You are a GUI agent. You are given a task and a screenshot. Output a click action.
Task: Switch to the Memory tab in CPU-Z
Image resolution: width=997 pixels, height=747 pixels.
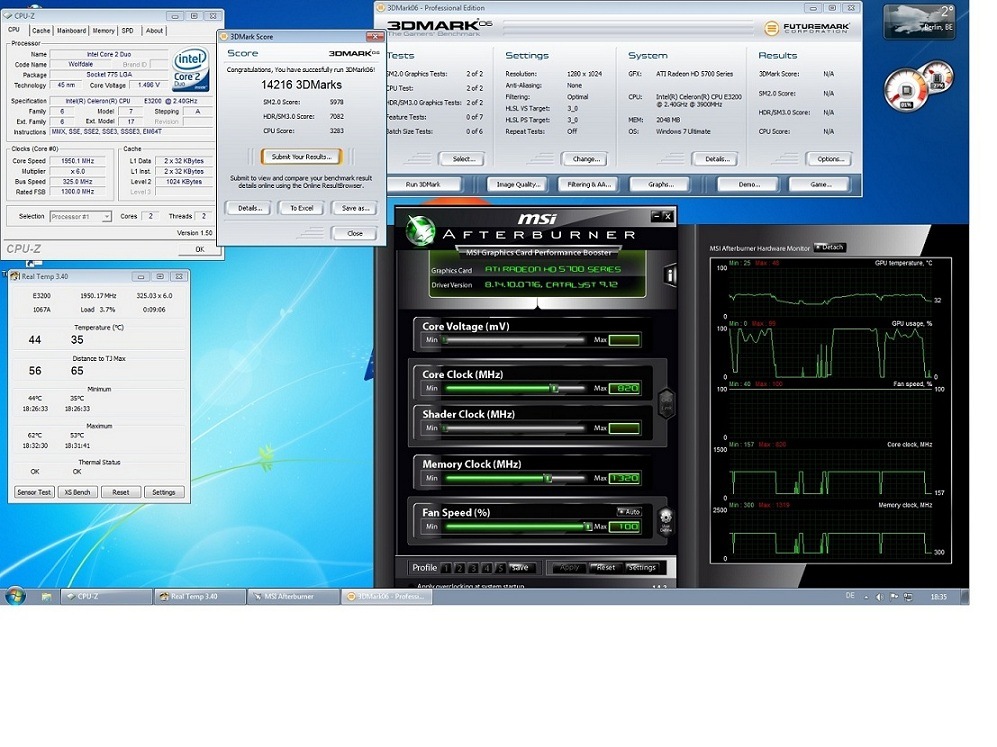[x=104, y=31]
